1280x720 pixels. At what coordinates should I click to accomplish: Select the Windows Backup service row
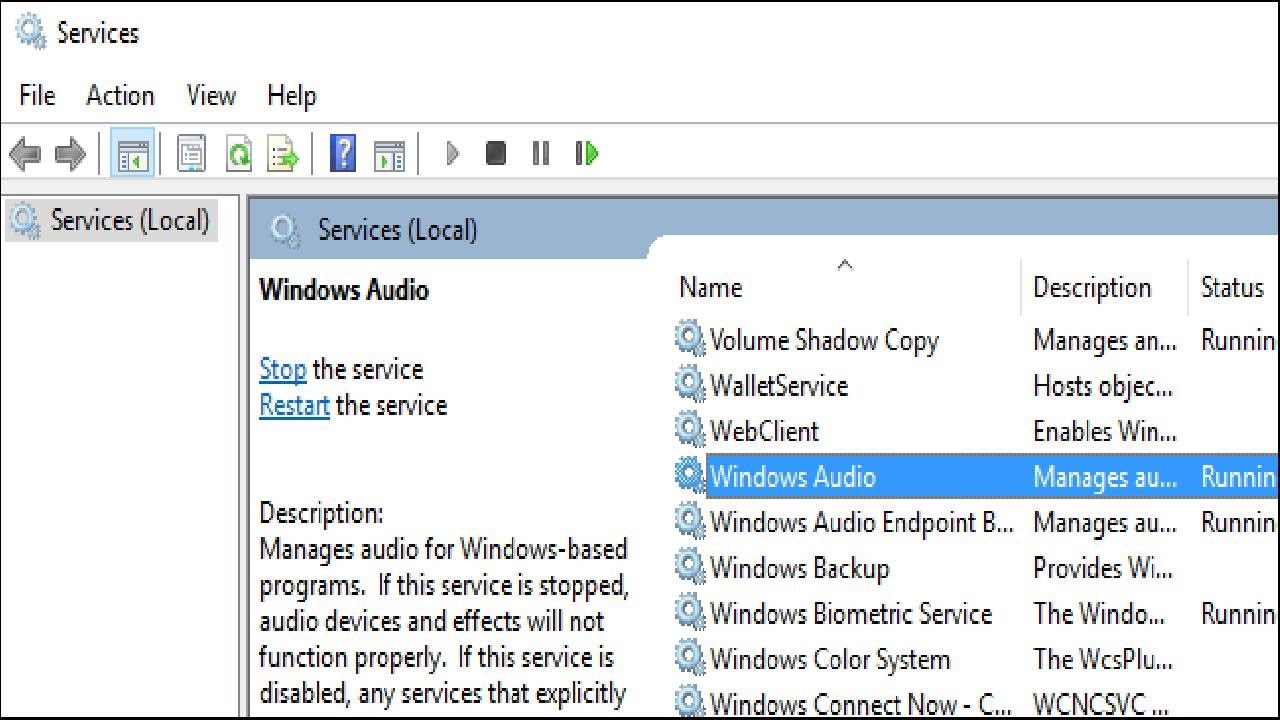click(x=799, y=569)
